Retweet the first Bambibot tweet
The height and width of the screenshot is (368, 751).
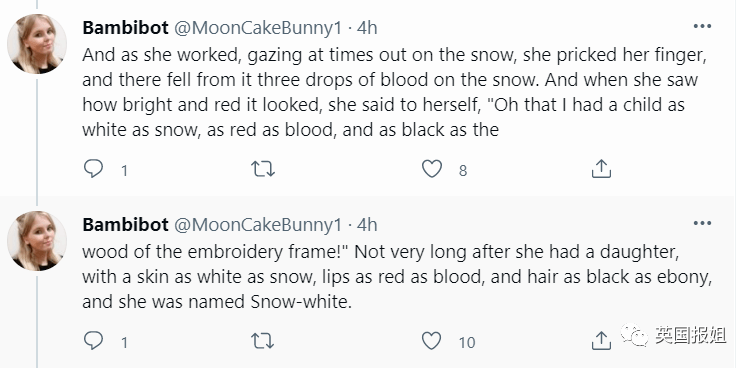click(263, 169)
